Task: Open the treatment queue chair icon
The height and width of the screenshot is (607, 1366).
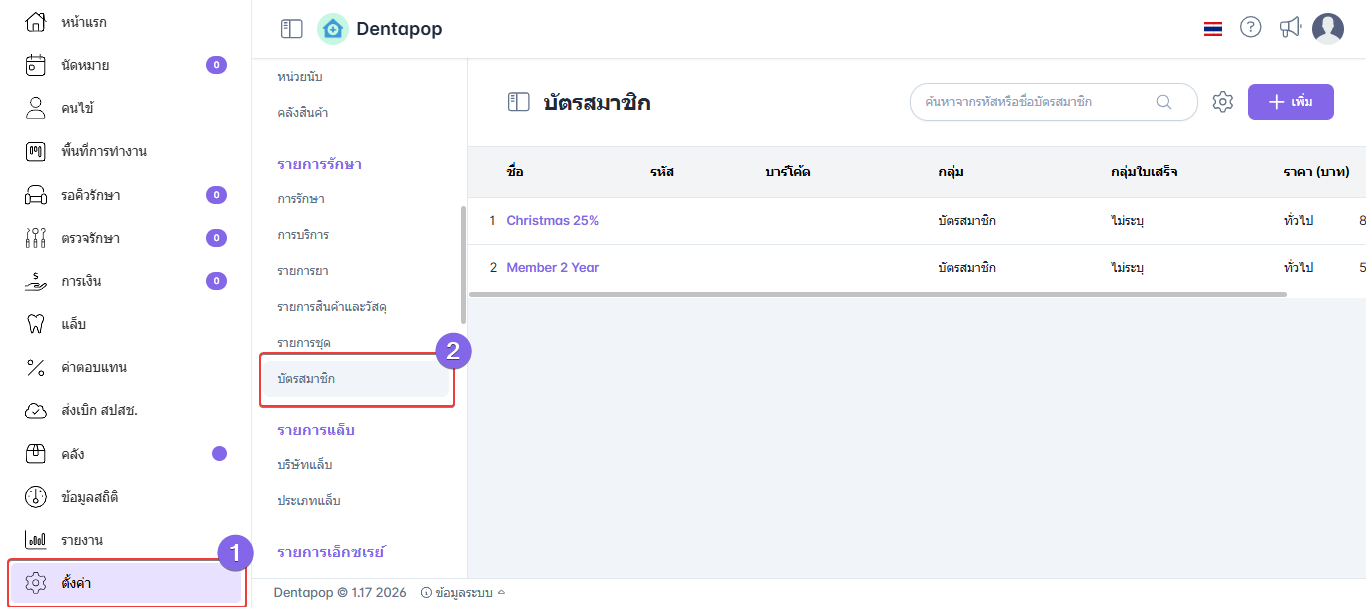Action: [x=36, y=195]
